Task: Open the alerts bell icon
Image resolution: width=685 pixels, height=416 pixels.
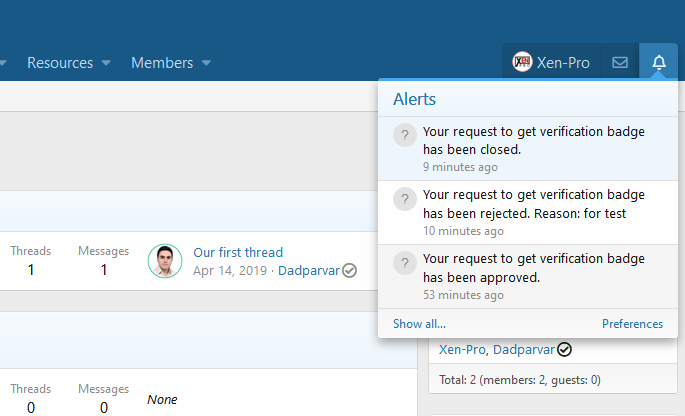Action: (x=659, y=62)
